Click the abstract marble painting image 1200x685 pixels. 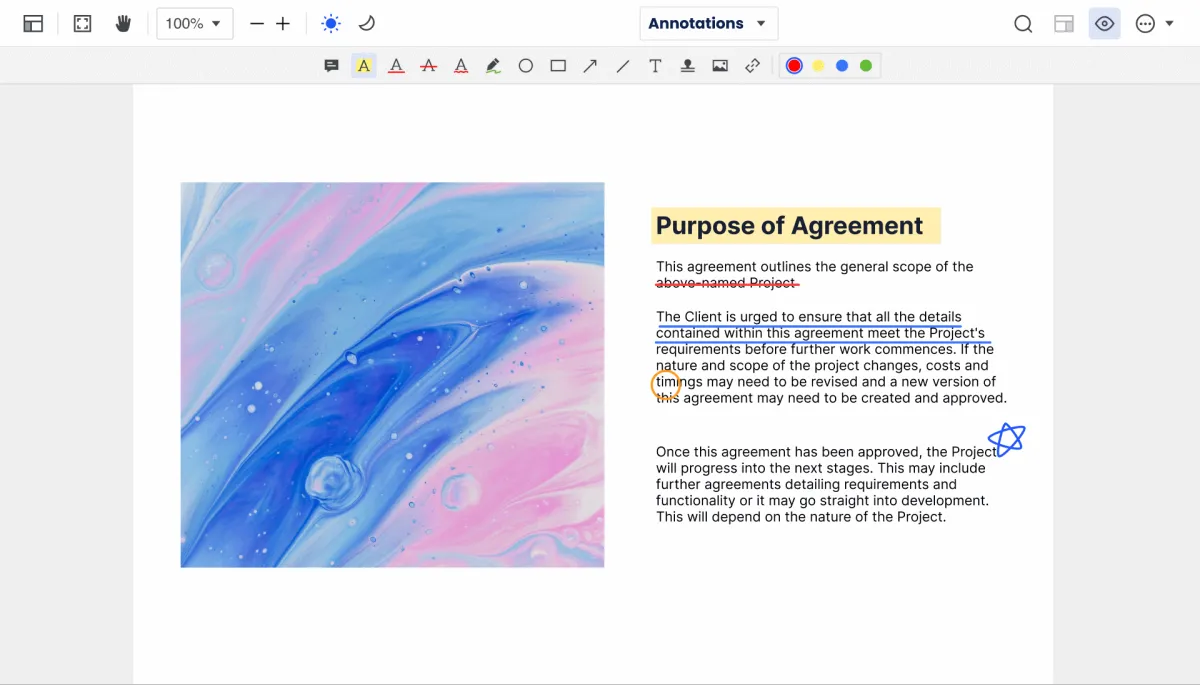click(x=392, y=375)
